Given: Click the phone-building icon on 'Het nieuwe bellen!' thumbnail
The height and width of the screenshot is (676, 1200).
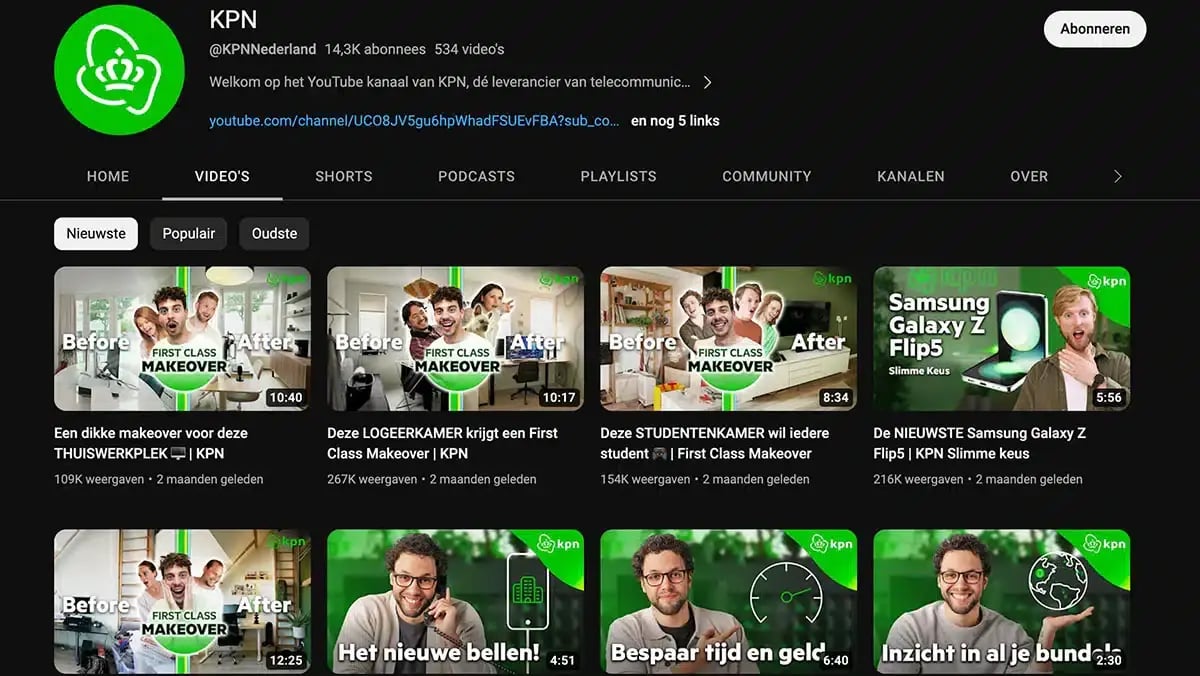Looking at the screenshot, I should tap(528, 591).
